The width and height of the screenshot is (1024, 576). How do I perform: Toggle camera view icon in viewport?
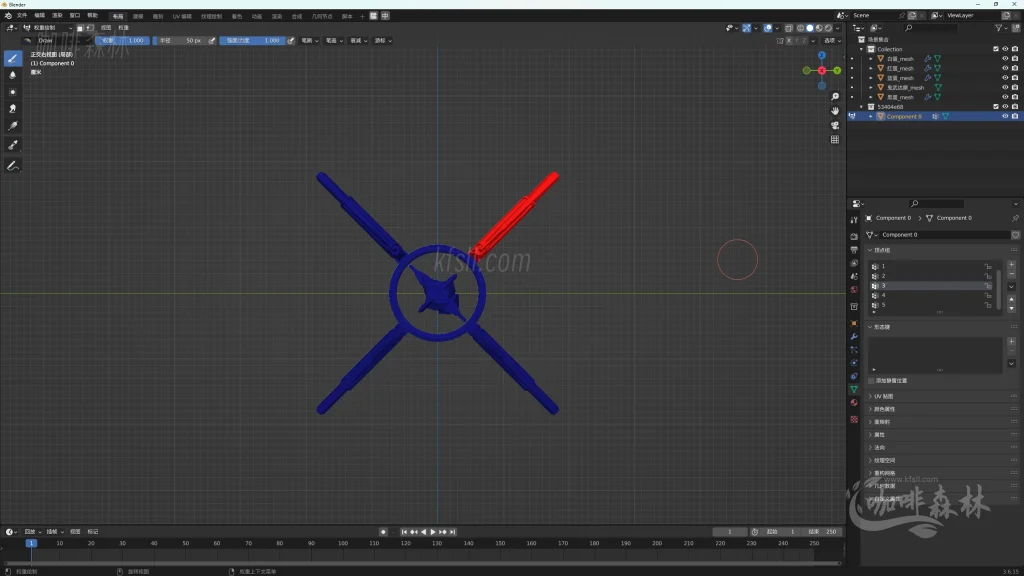tap(835, 125)
